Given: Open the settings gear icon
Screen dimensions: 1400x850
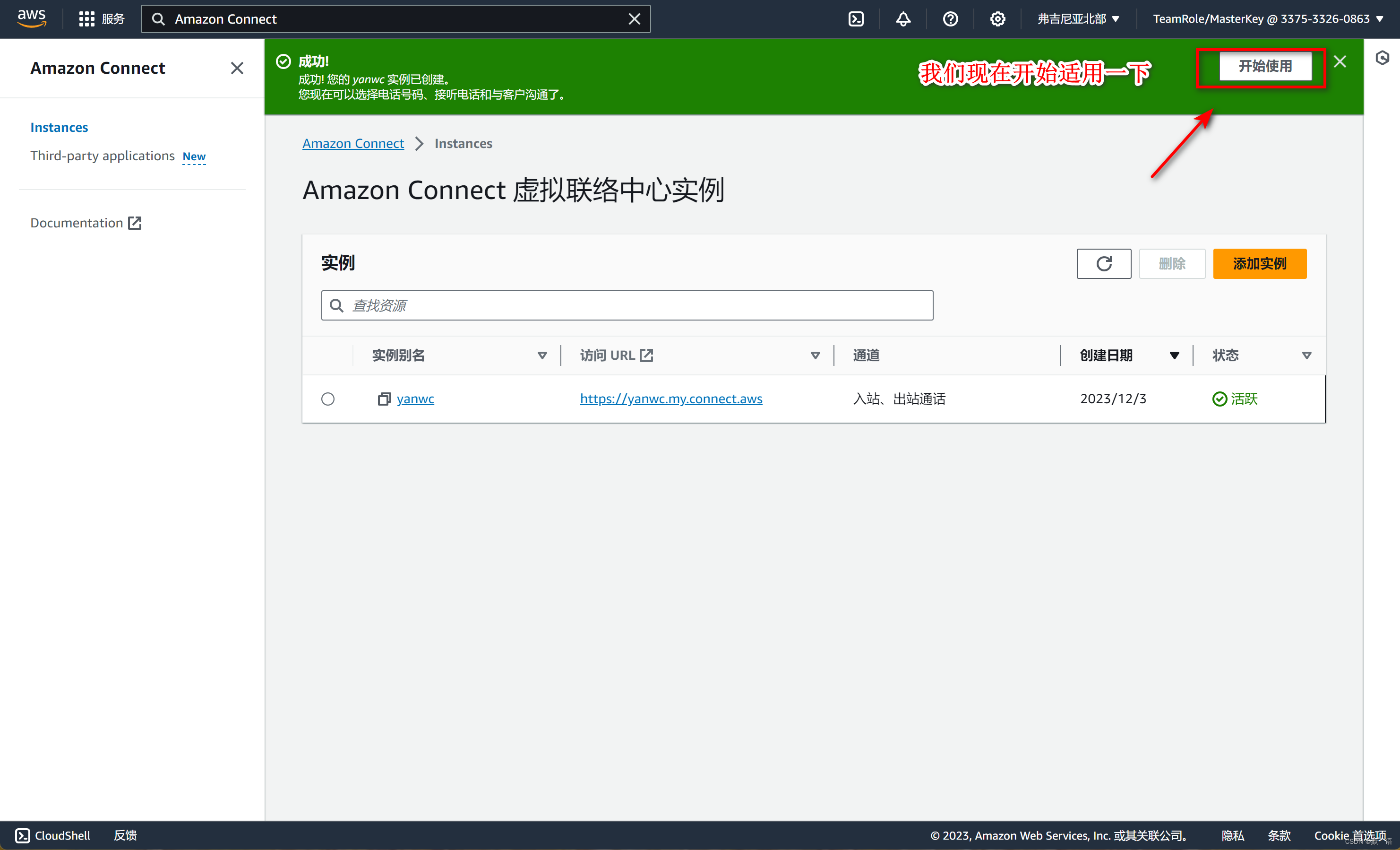Looking at the screenshot, I should 997,19.
